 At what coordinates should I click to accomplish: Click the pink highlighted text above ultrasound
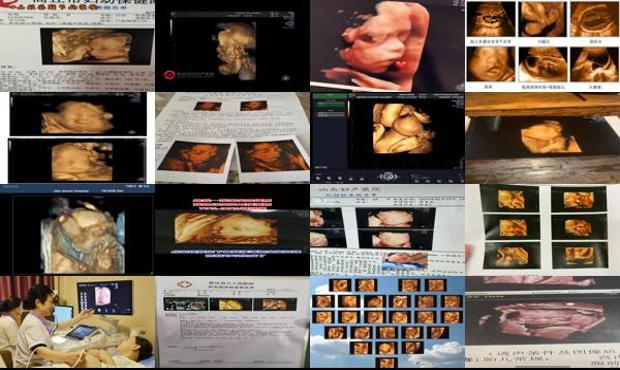point(232,203)
